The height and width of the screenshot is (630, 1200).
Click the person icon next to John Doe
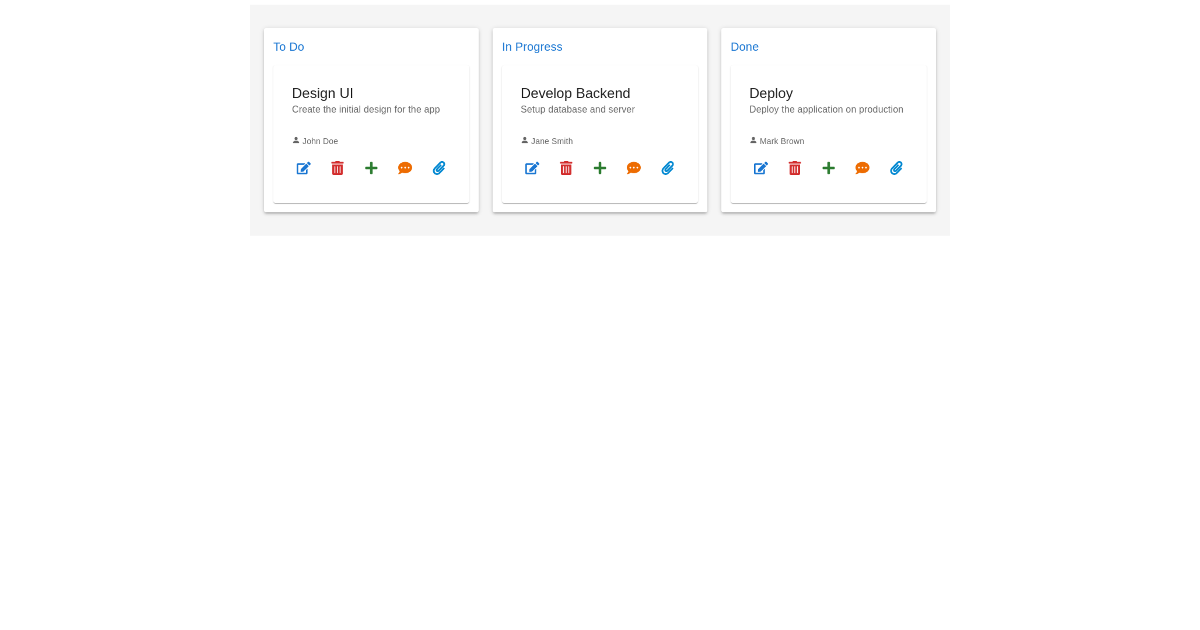pos(295,140)
